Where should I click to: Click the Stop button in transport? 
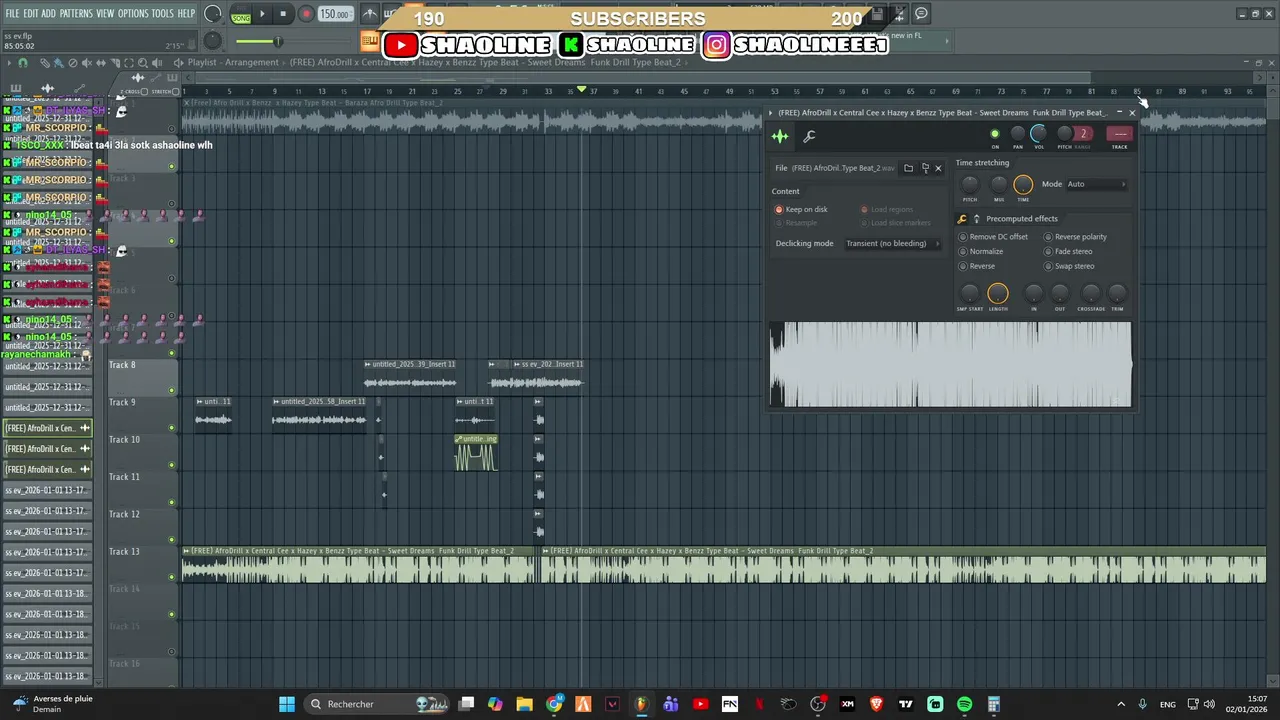(284, 14)
